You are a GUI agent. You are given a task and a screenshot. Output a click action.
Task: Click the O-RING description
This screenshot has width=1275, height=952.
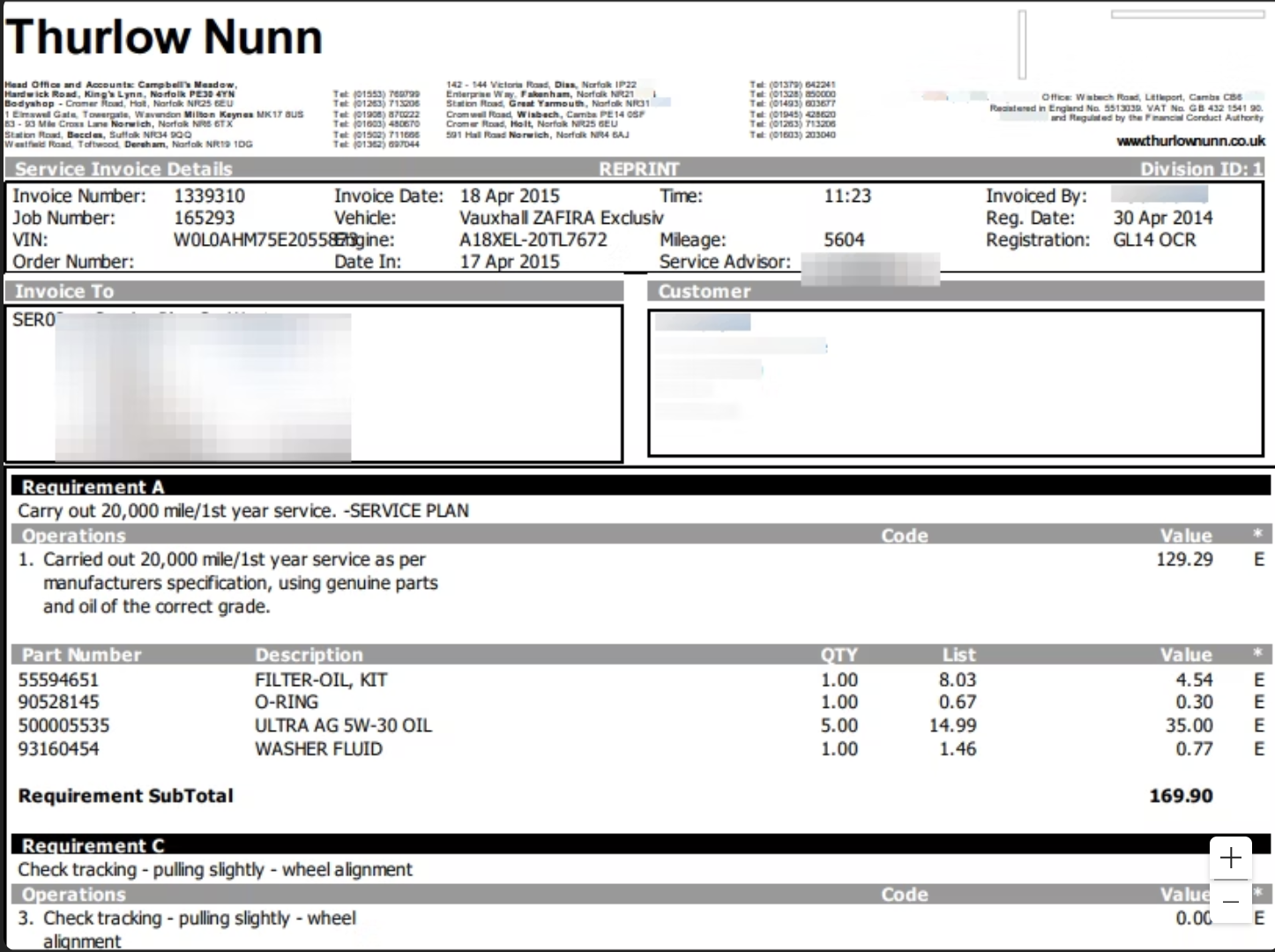(287, 702)
